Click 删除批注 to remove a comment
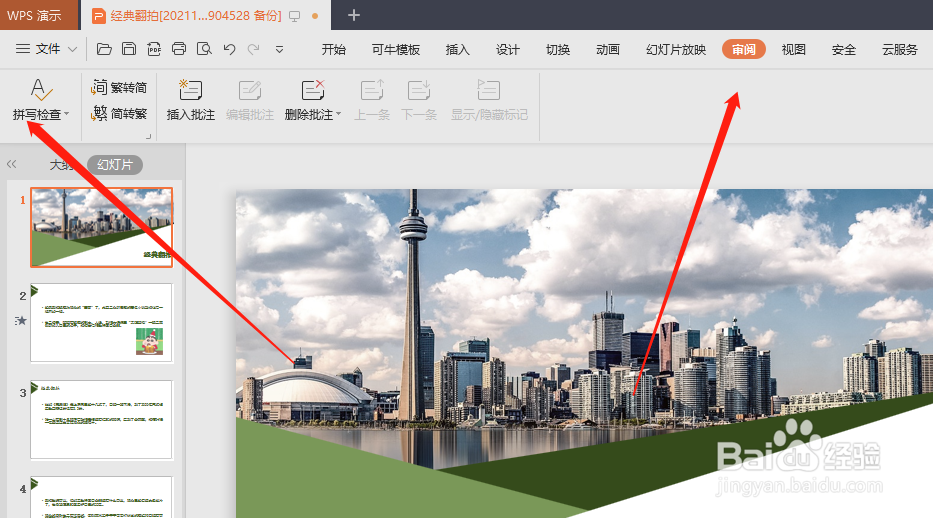 point(308,100)
